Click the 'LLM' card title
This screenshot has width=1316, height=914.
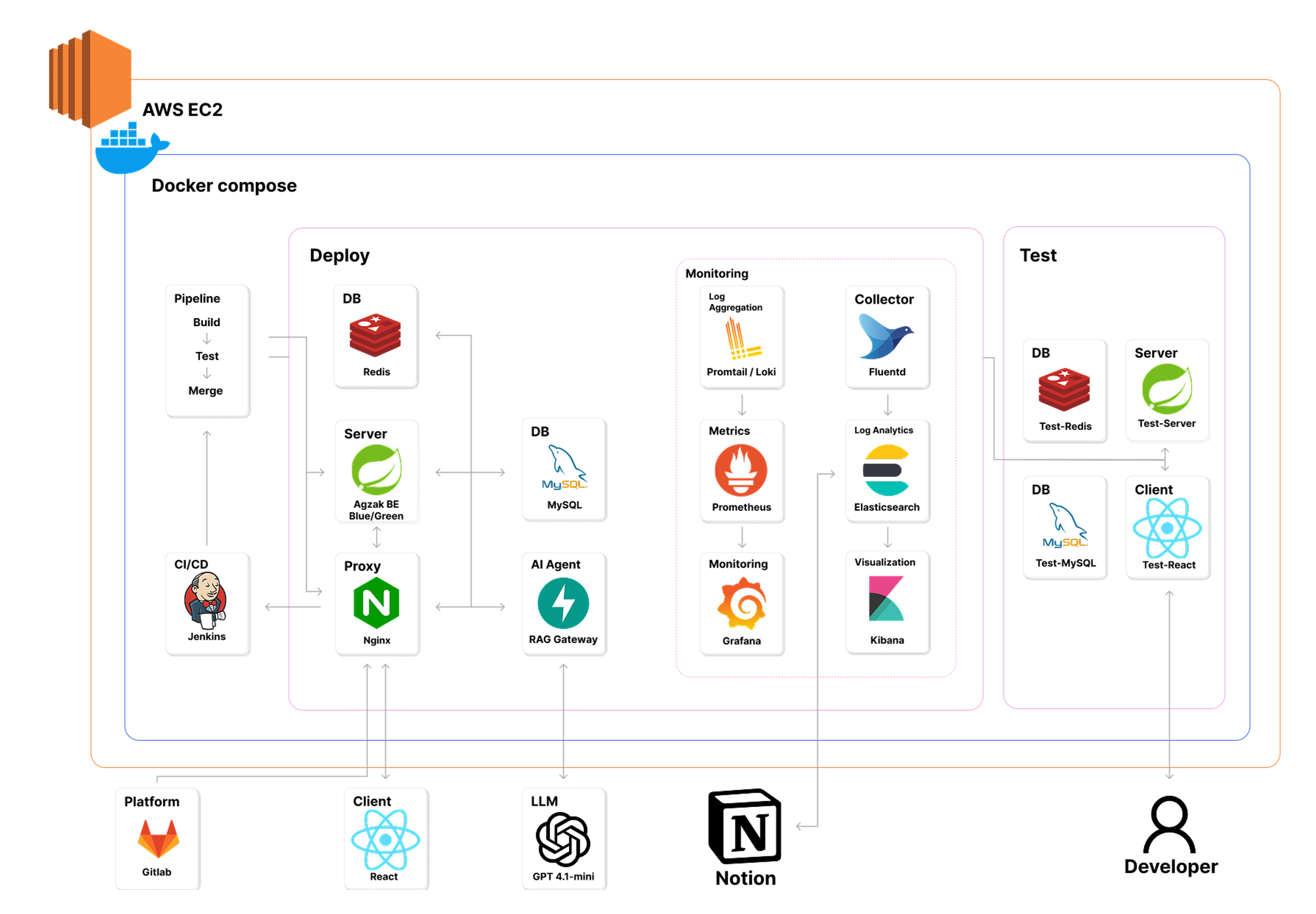click(544, 801)
